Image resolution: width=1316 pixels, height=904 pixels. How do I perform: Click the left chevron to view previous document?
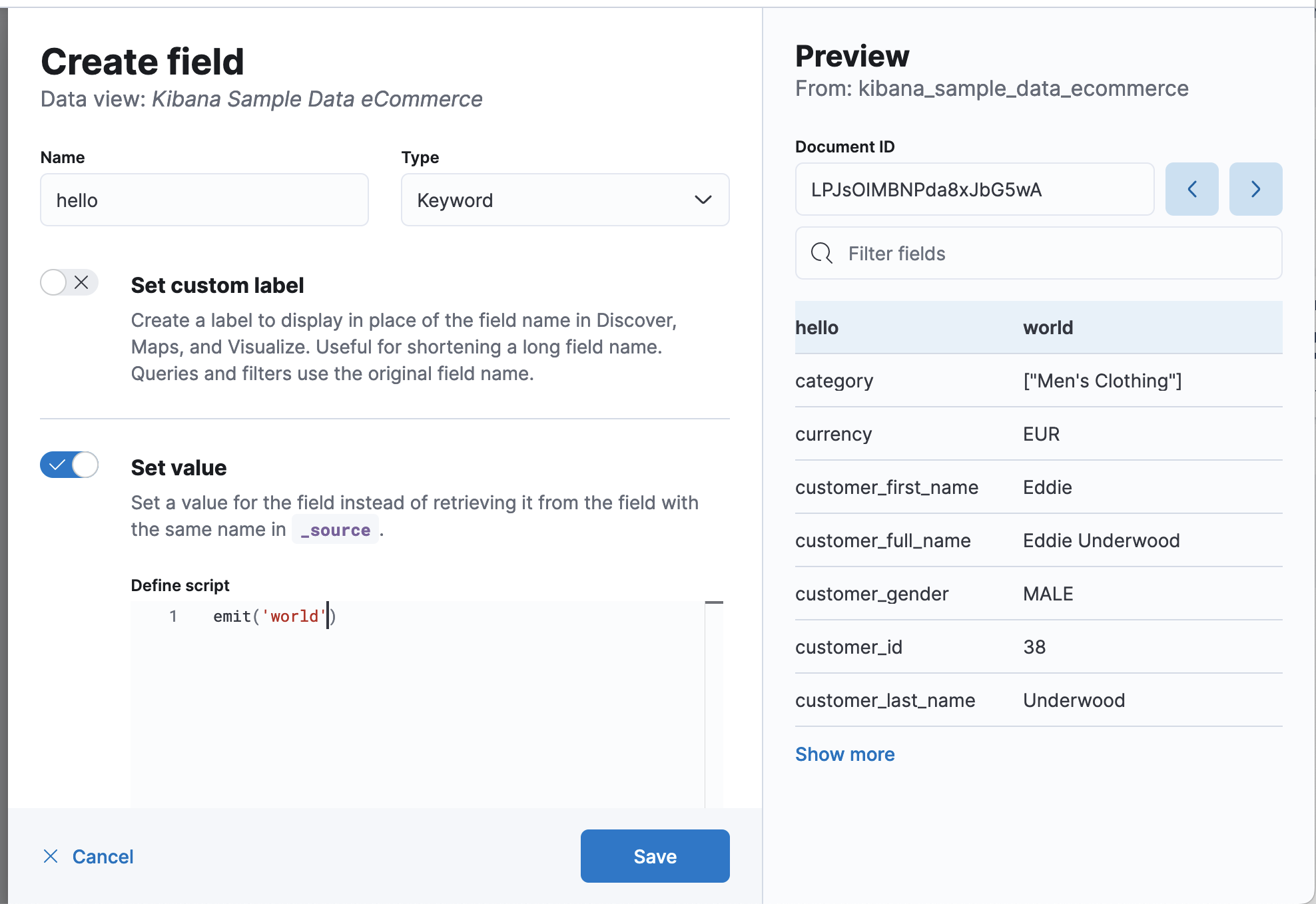point(1191,189)
